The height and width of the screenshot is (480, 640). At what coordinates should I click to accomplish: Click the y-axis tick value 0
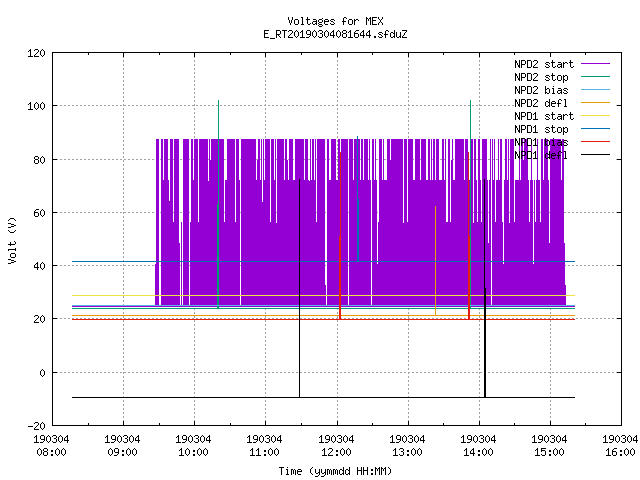pyautogui.click(x=42, y=373)
